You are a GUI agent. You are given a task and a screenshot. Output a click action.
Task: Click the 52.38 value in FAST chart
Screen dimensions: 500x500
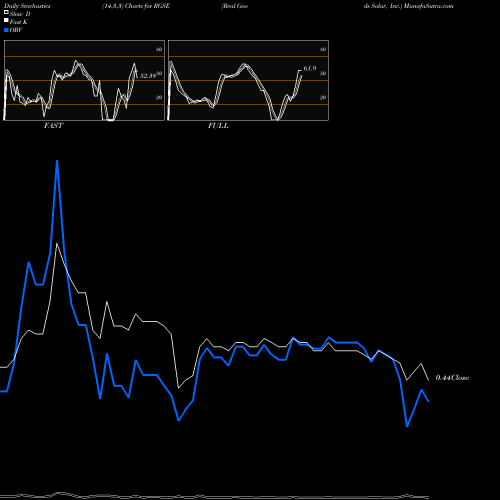coord(147,76)
